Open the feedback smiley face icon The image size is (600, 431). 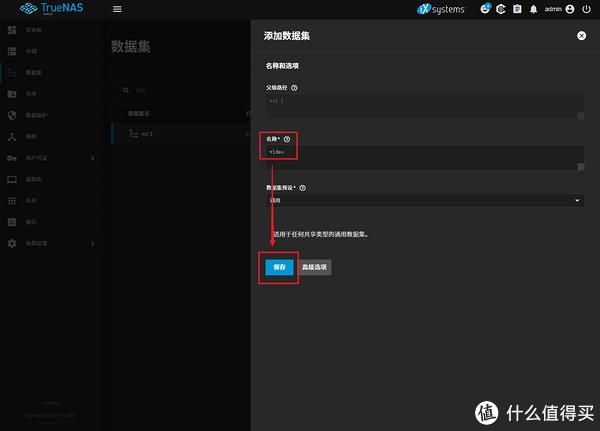485,8
